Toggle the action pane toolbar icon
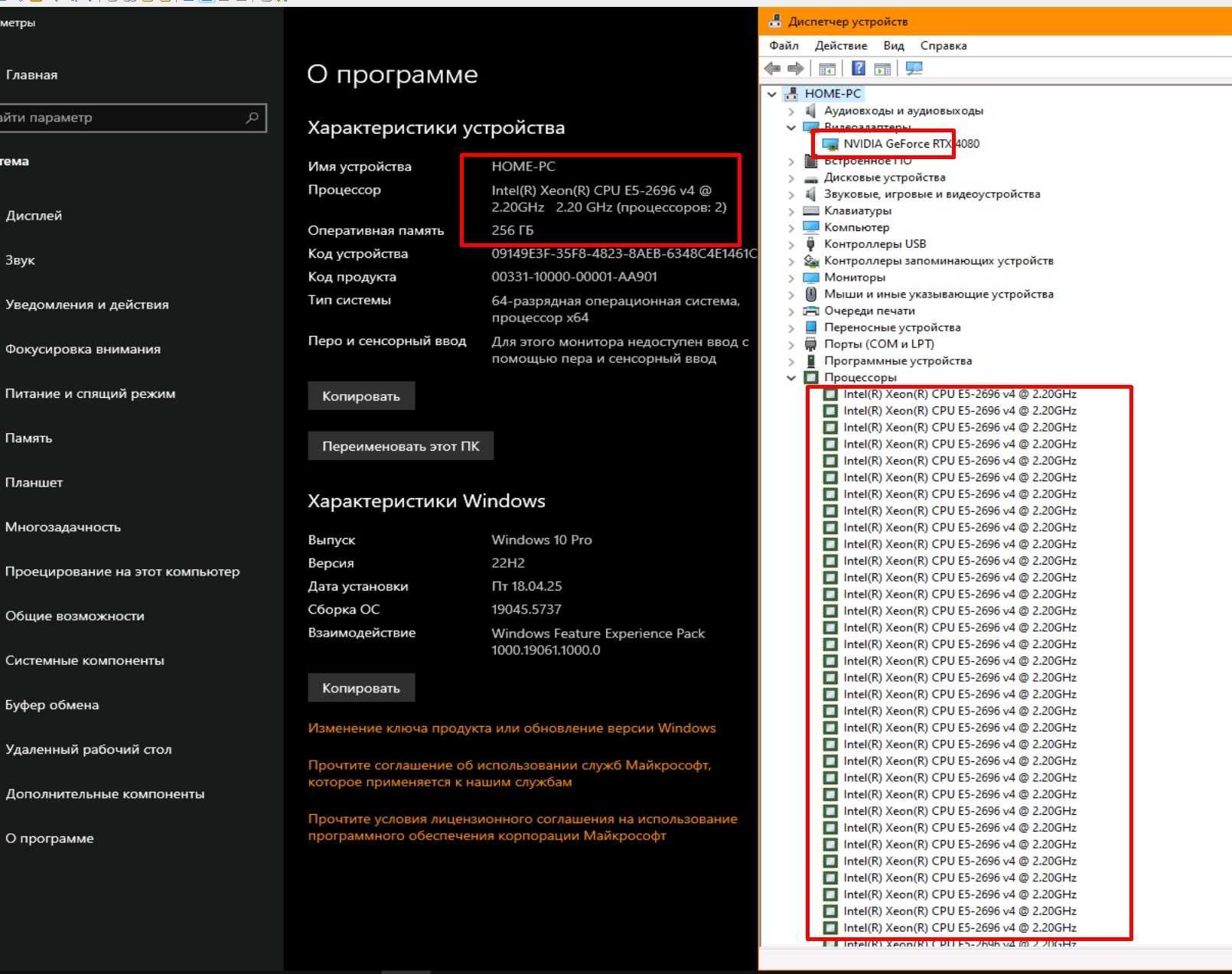This screenshot has height=974, width=1232. coord(882,69)
